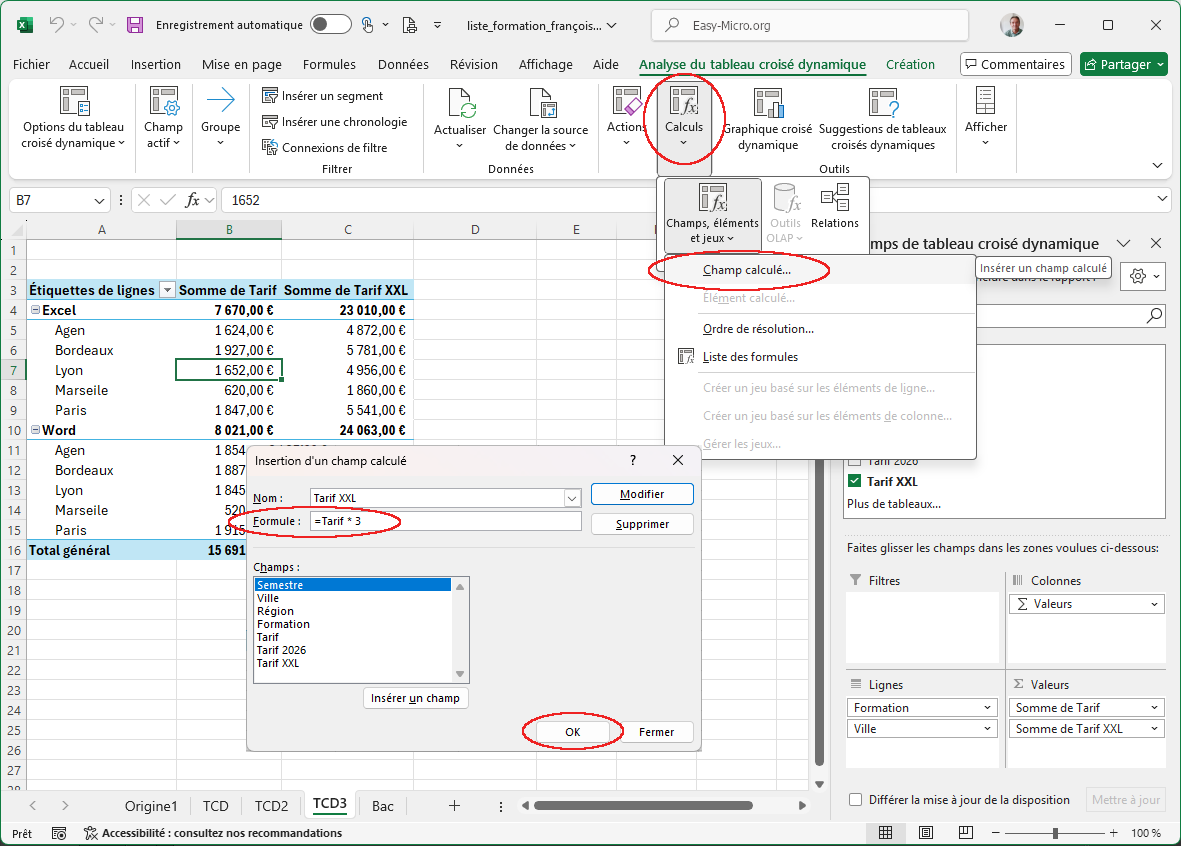Viewport: 1181px width, 846px height.
Task: Collapse the Excel group in row labels
Action: tap(35, 310)
